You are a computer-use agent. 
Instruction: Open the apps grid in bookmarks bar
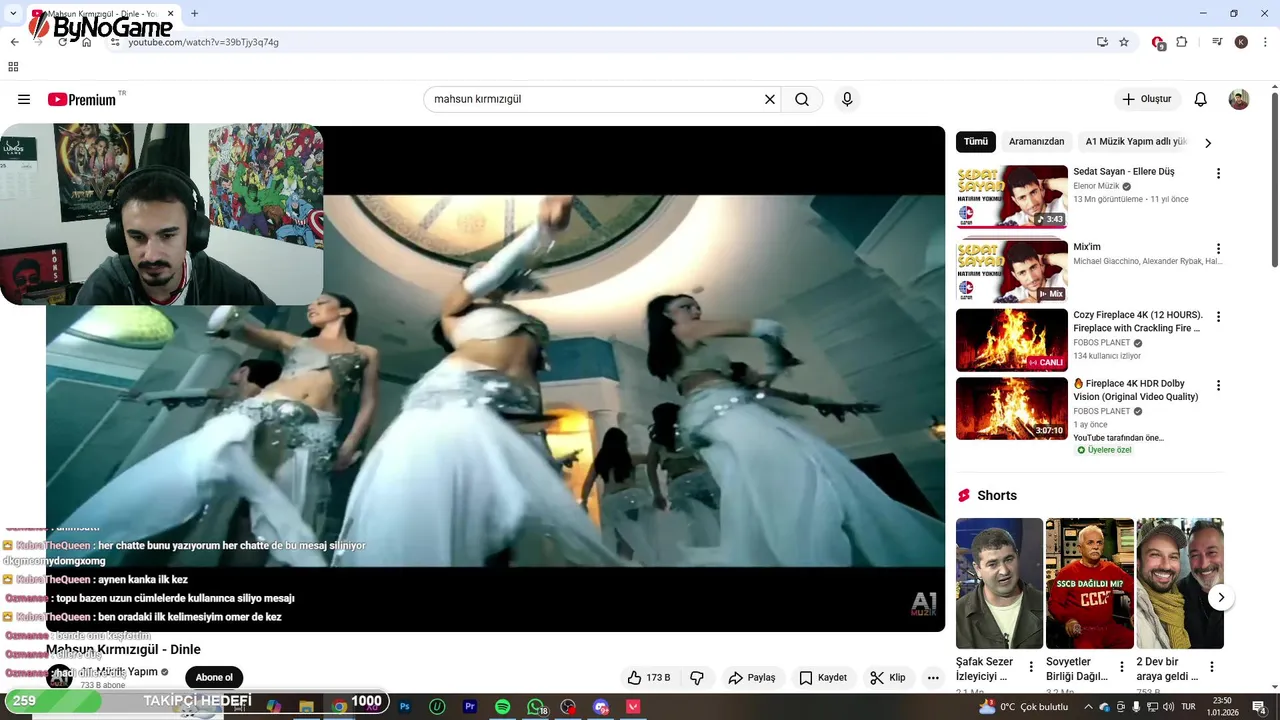13,67
